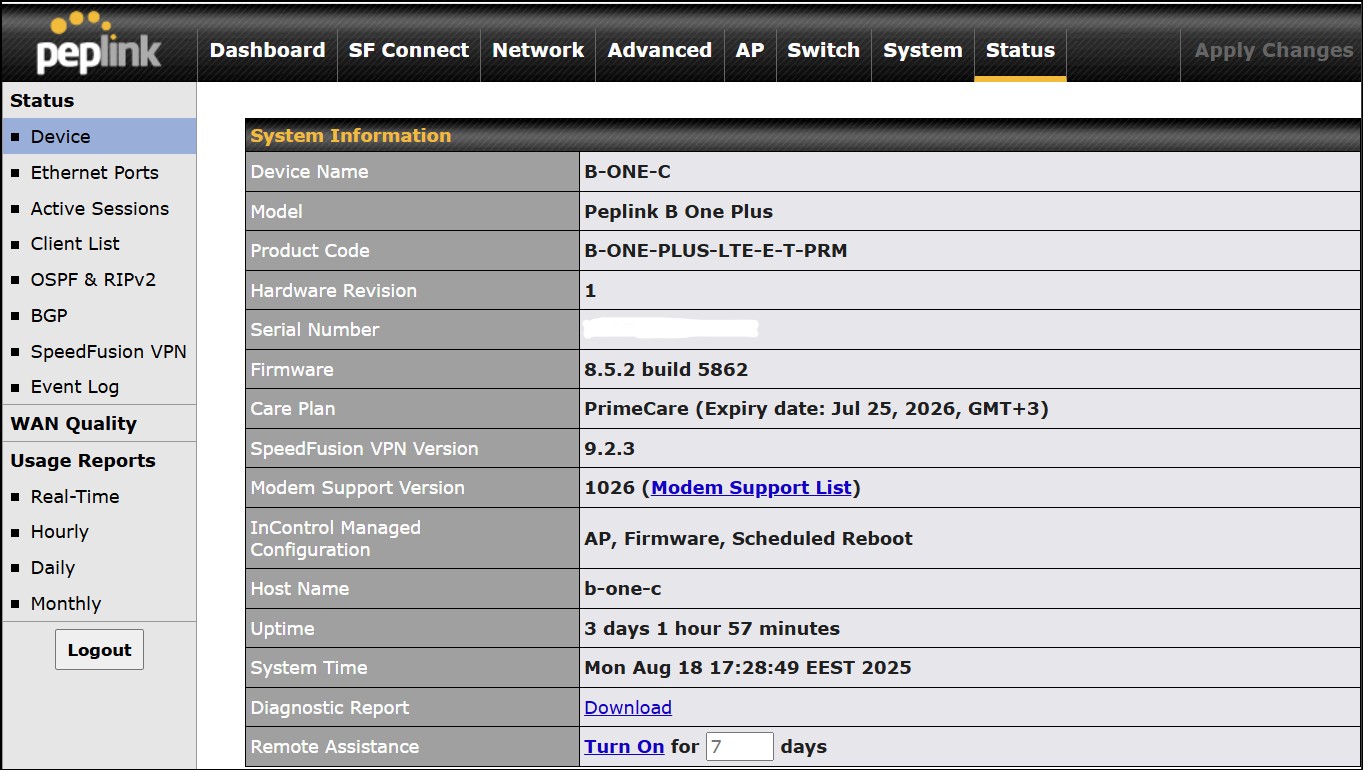1363x770 pixels.
Task: Click the system time value
Action: pyautogui.click(x=748, y=668)
